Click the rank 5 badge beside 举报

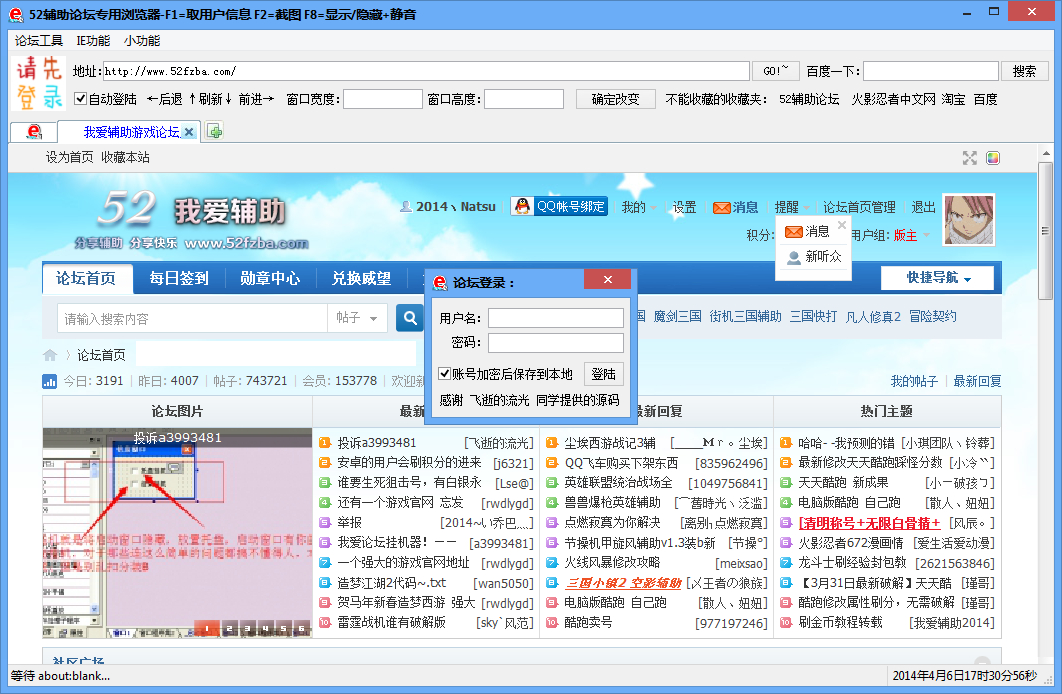[x=324, y=523]
